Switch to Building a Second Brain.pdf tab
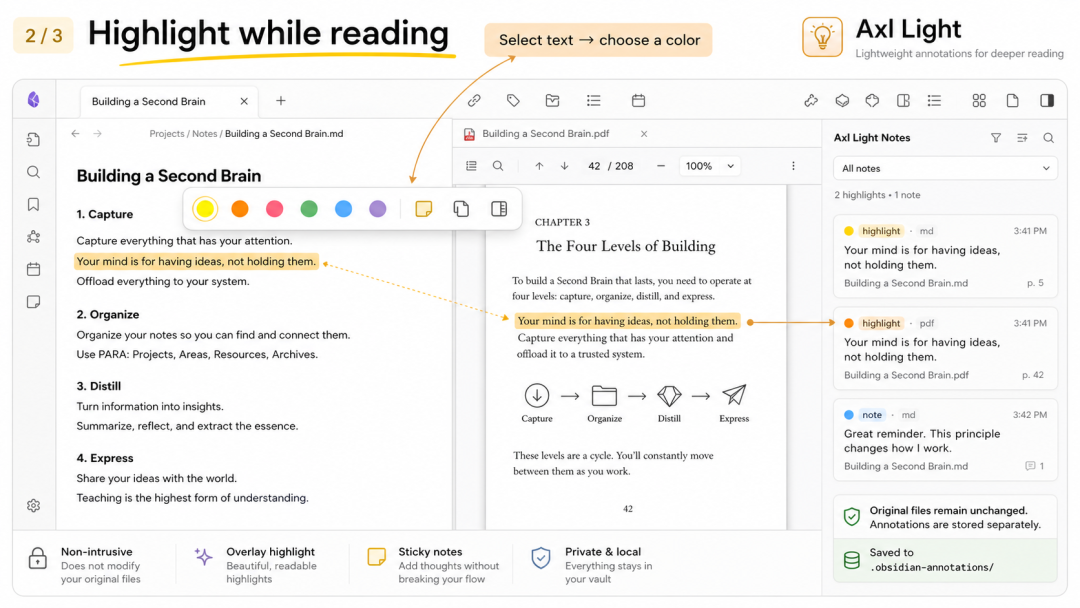The height and width of the screenshot is (608, 1080). click(x=546, y=134)
